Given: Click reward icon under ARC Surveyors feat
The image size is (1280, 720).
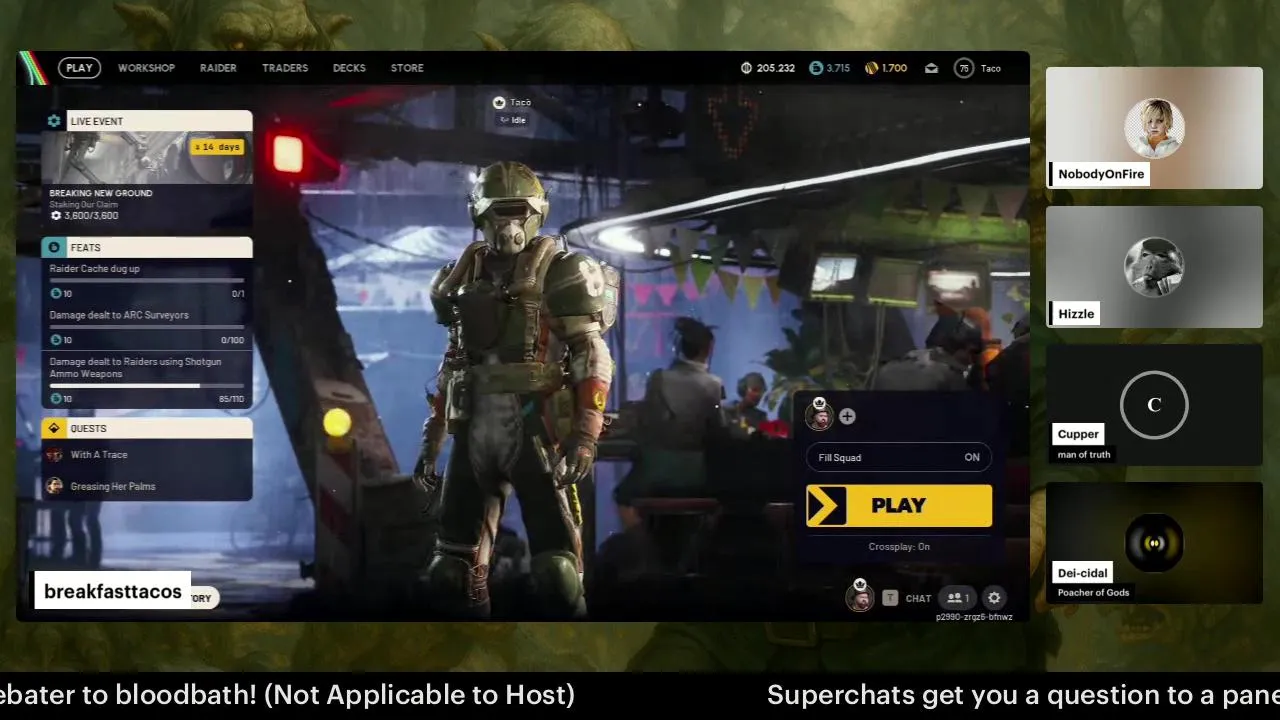Looking at the screenshot, I should point(56,340).
